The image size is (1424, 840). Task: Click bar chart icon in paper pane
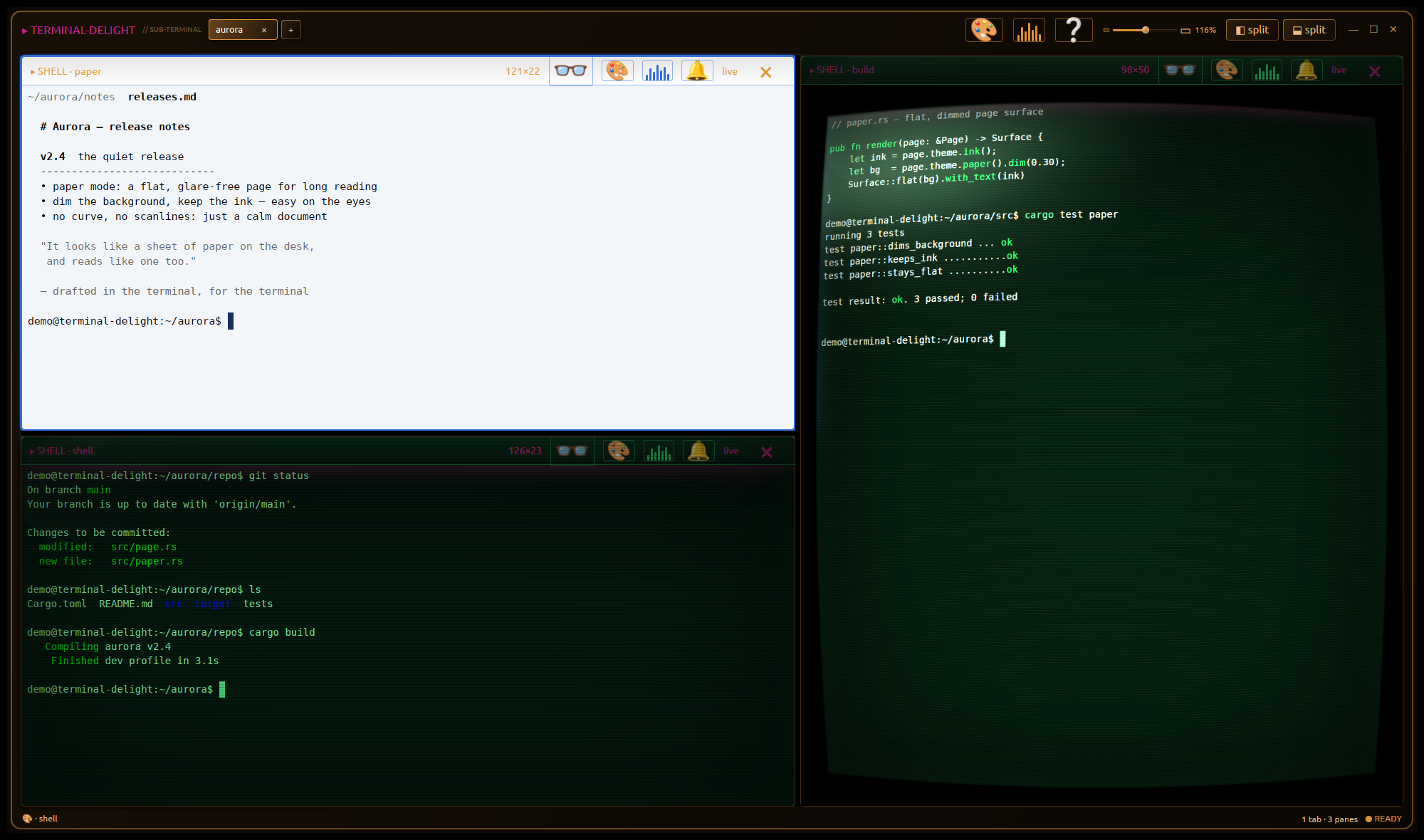point(657,71)
